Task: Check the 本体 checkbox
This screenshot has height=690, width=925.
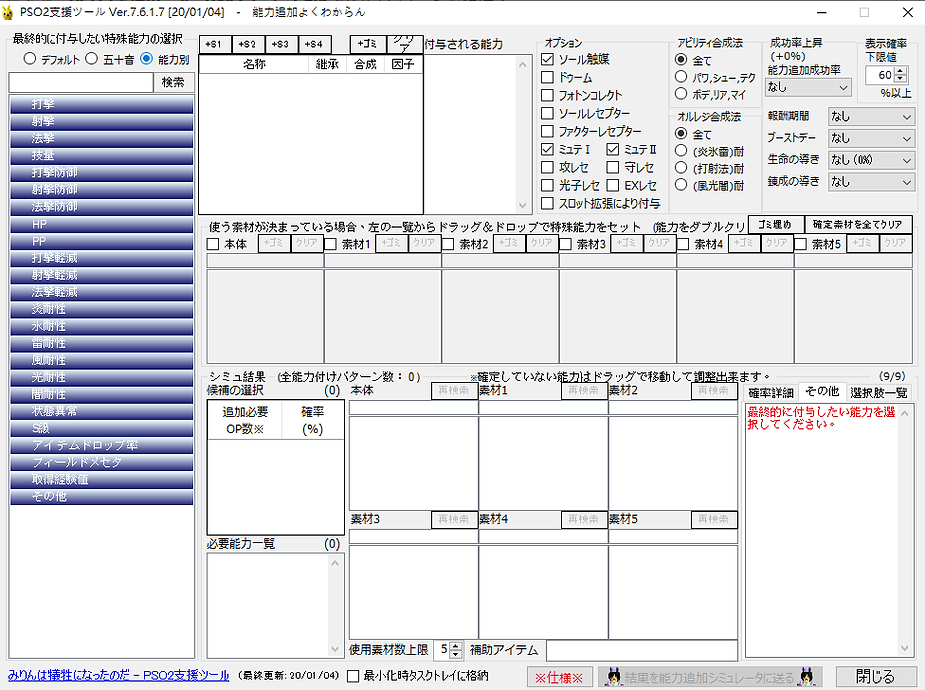Action: click(x=213, y=244)
